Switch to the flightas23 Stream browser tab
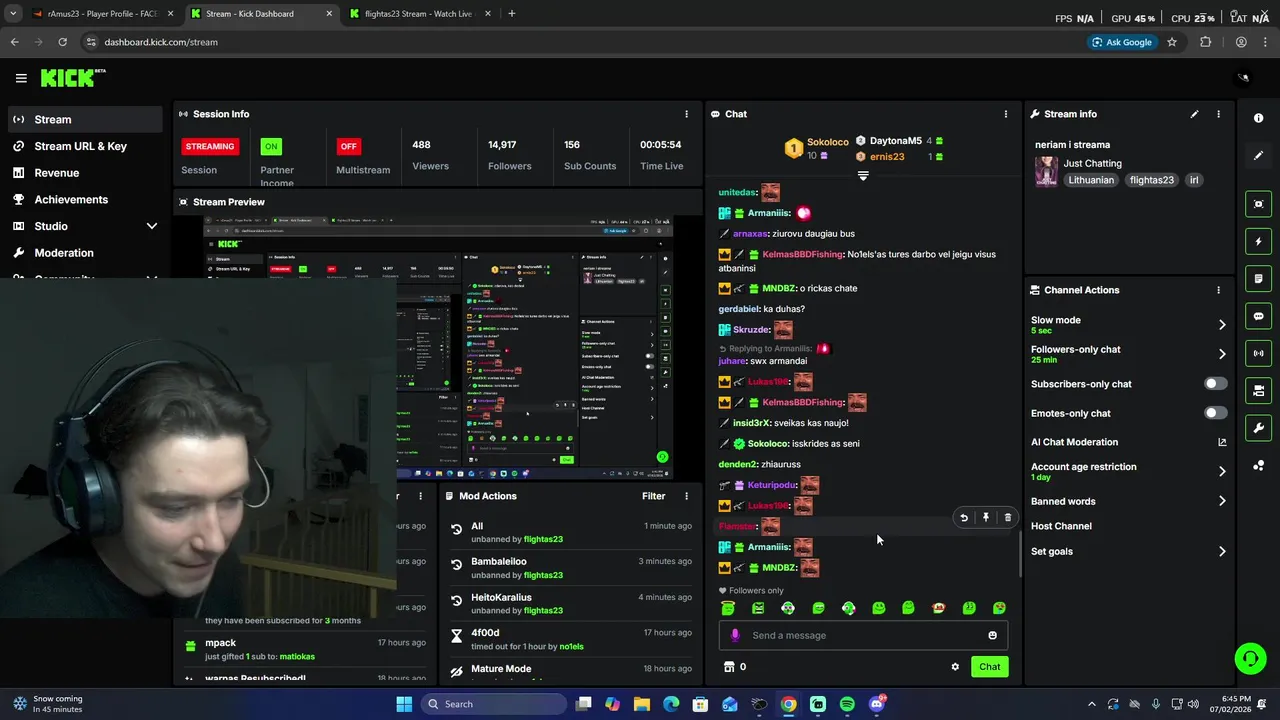This screenshot has width=1280, height=720. coord(420,14)
